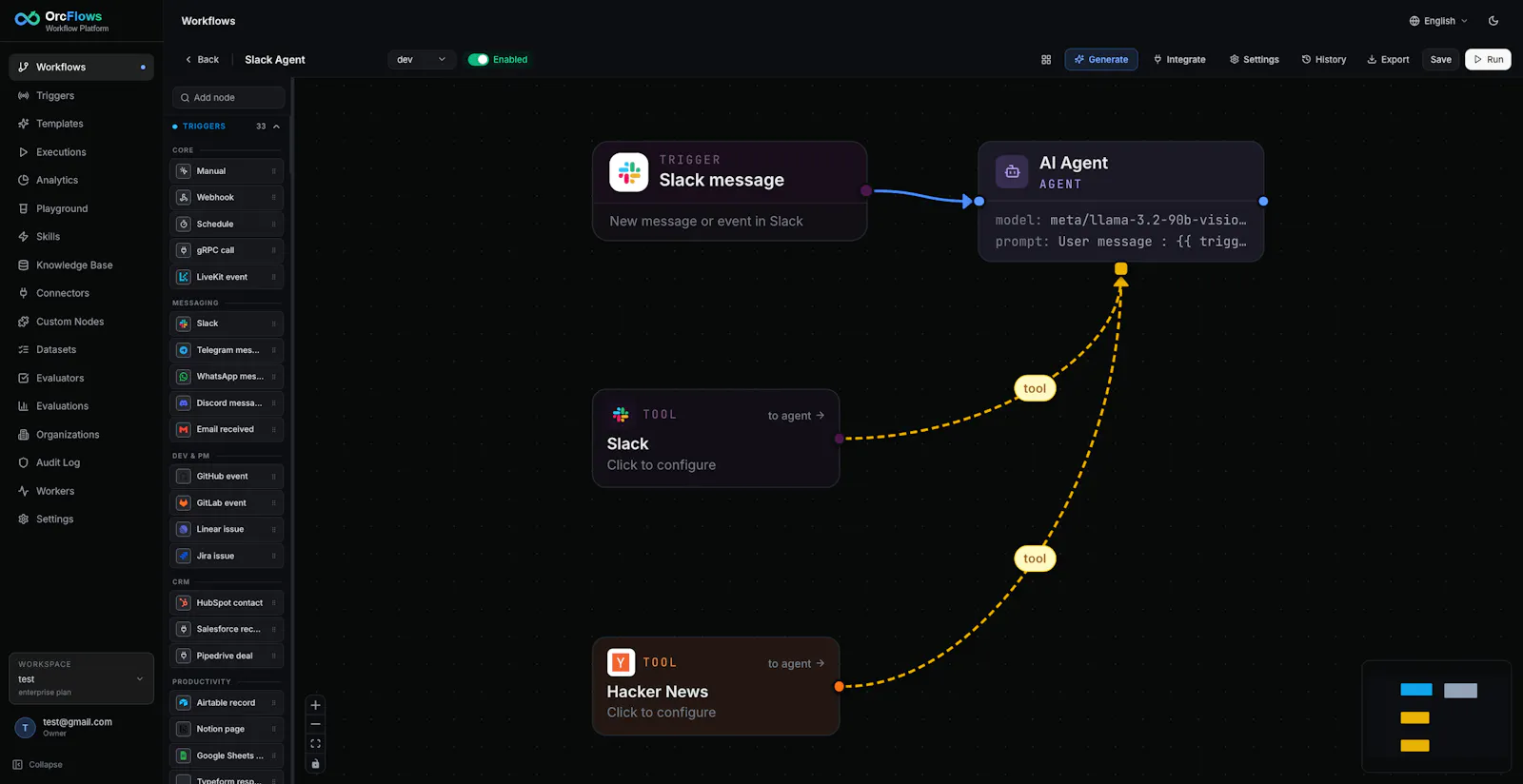Open the grid layout icon beside Generate
The image size is (1523, 784).
point(1046,59)
